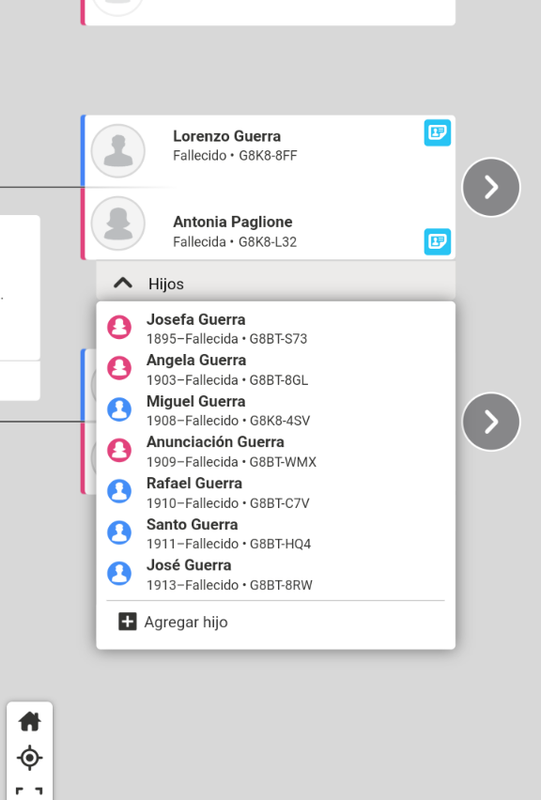
Task: Click male icon next to José Guerra
Action: point(119,573)
